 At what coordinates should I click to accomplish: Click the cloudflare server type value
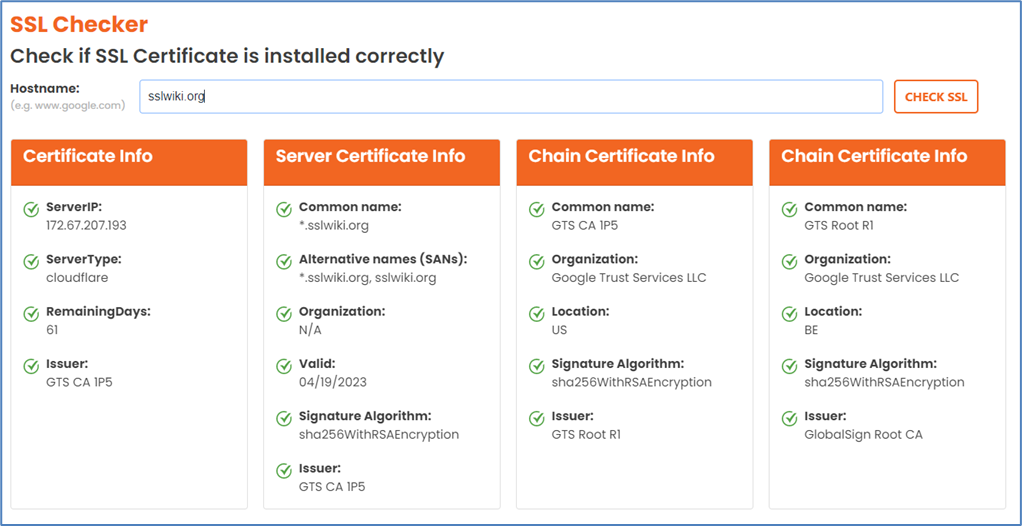[x=77, y=278]
